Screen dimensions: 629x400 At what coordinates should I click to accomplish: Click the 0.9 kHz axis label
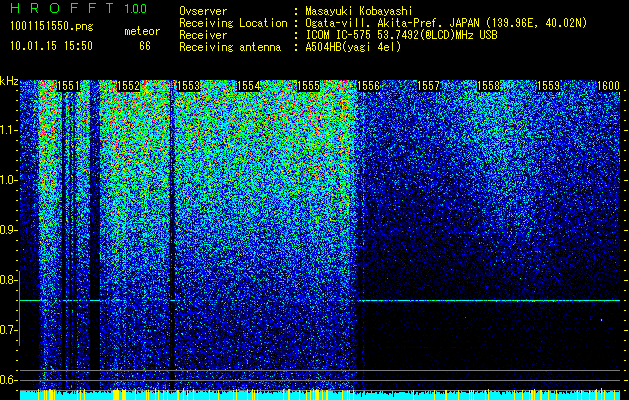(9, 230)
